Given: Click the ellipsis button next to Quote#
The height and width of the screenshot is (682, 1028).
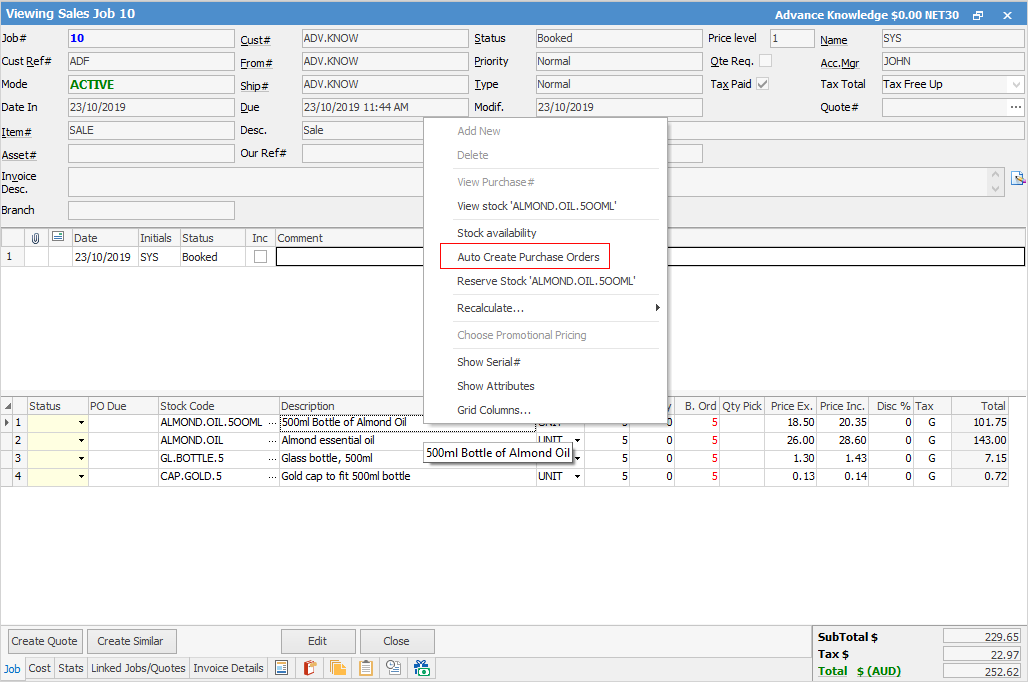Looking at the screenshot, I should 1017,107.
